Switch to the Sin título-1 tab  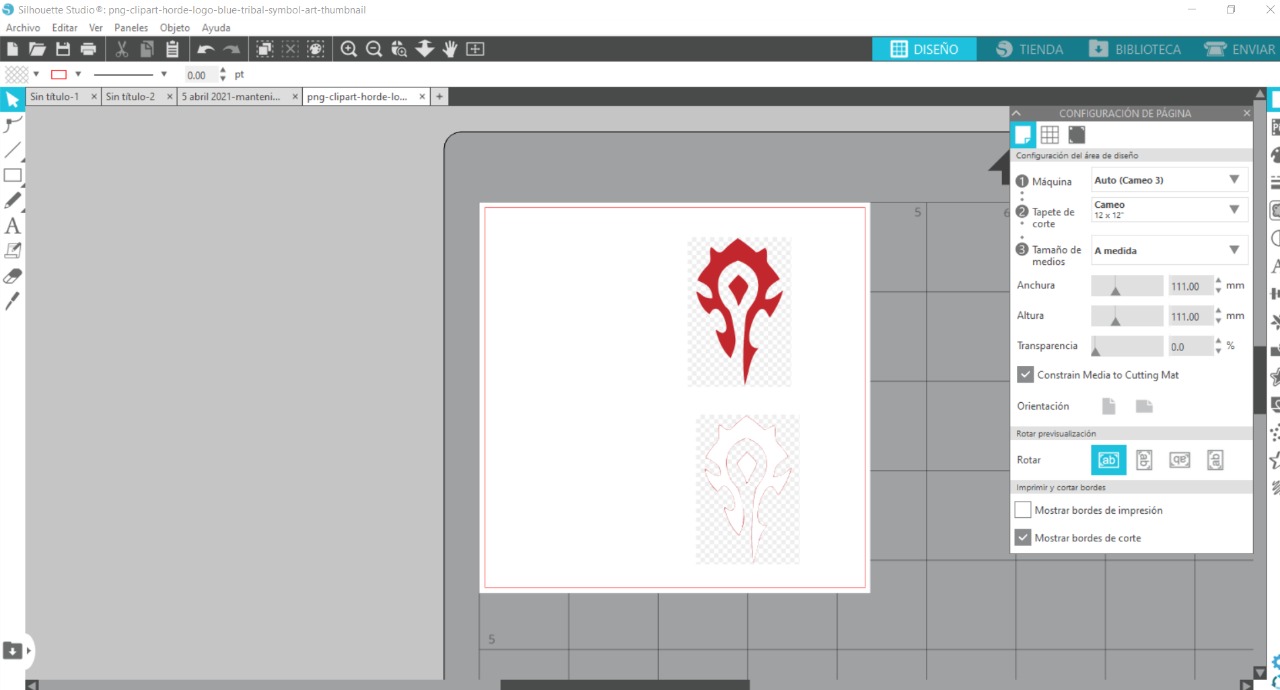pos(55,97)
